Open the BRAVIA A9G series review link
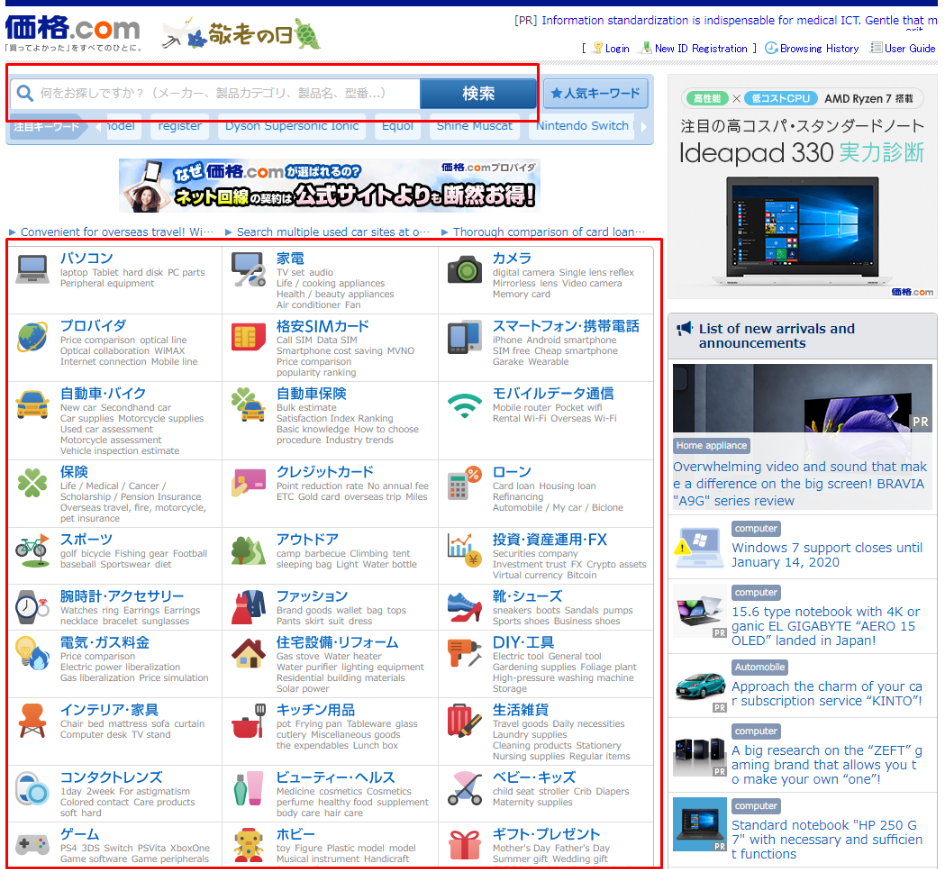This screenshot has height=869, width=945. [800, 484]
